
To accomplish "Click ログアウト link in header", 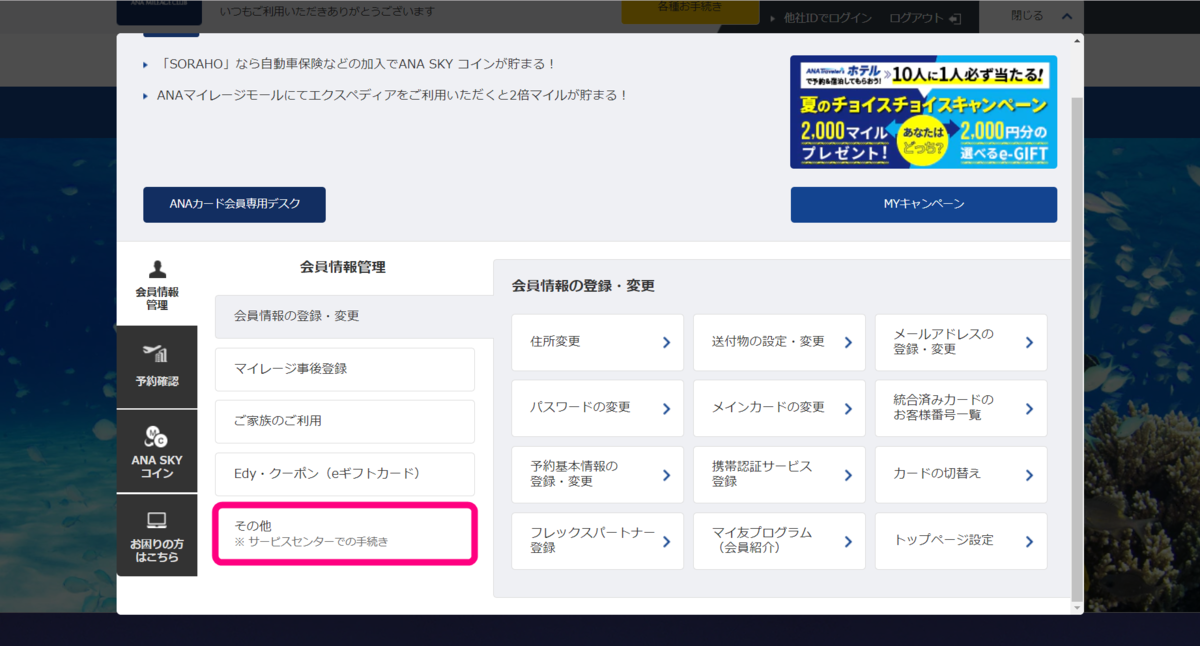I will (916, 18).
